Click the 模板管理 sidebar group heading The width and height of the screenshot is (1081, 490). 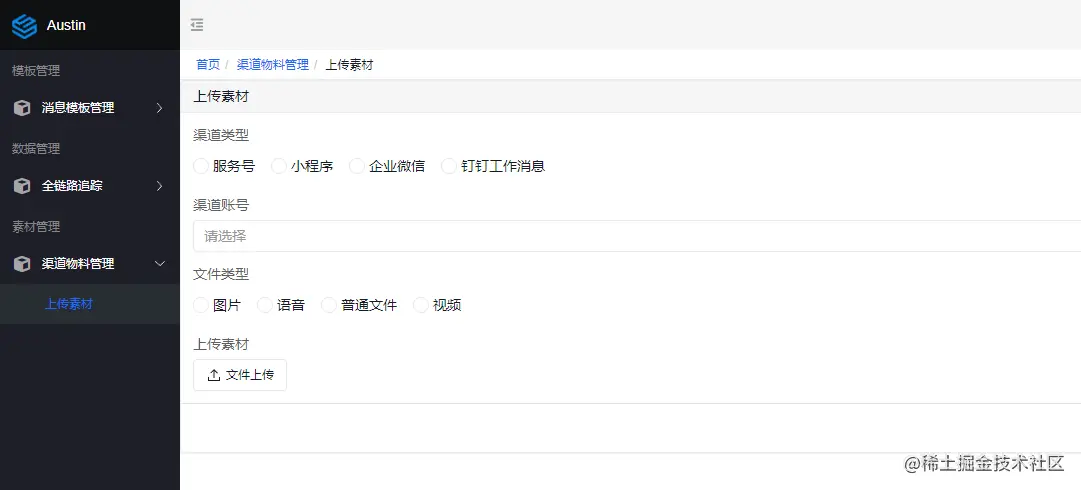36,70
